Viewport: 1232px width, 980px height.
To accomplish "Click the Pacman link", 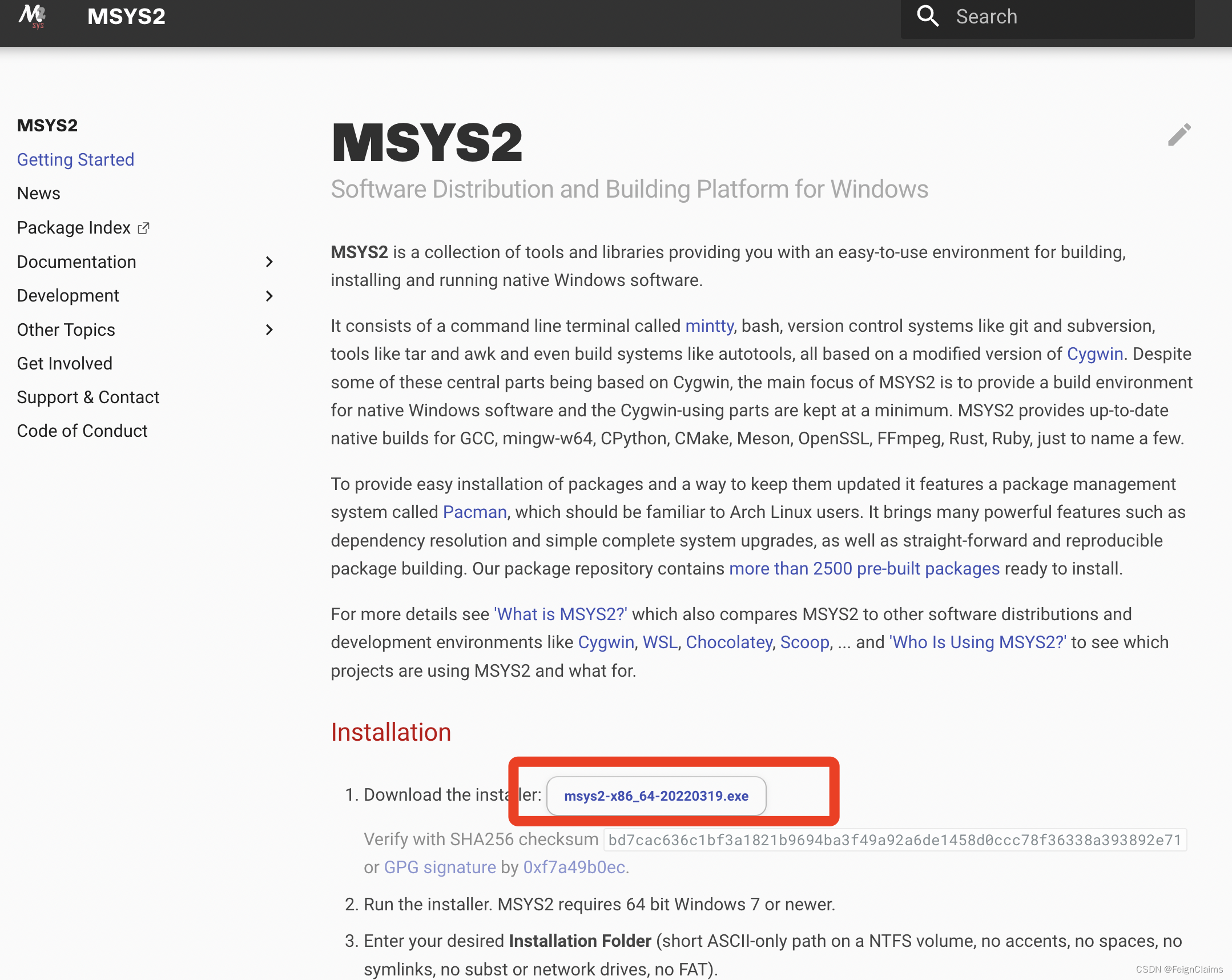I will pyautogui.click(x=475, y=512).
